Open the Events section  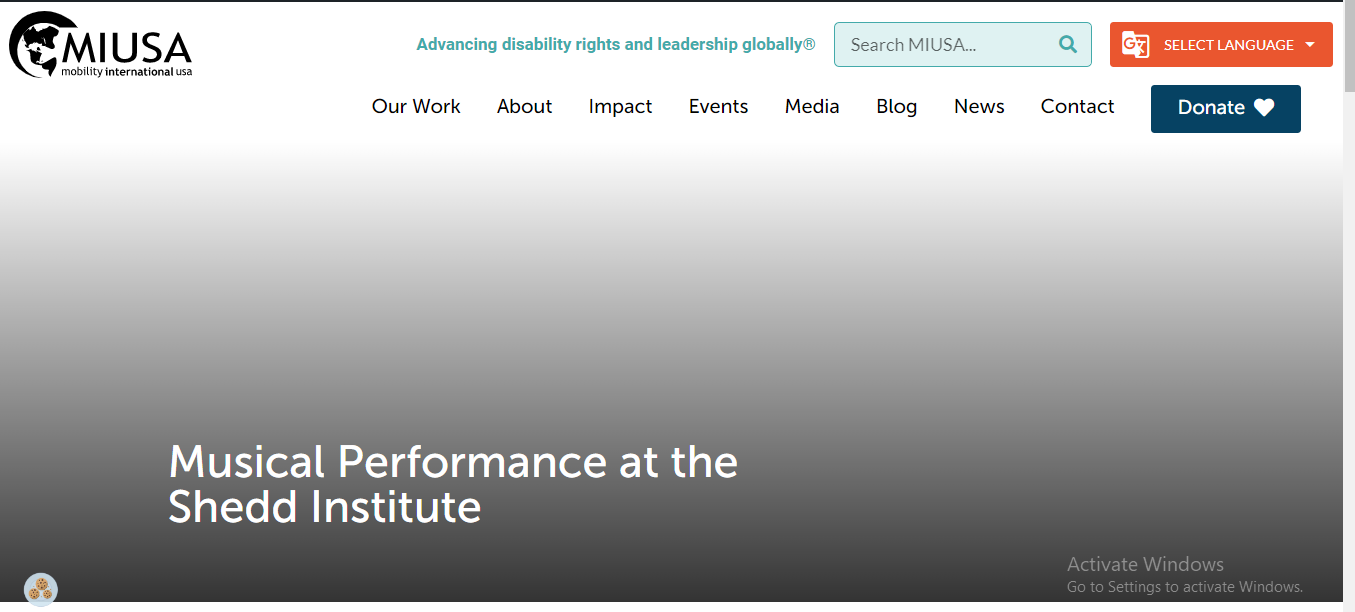[718, 106]
